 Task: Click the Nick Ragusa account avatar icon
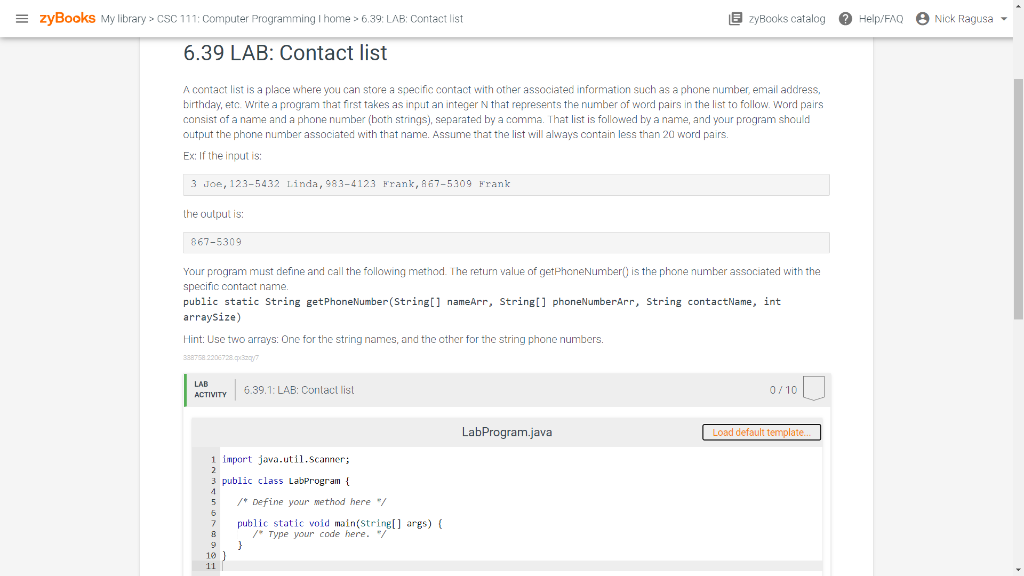(922, 19)
